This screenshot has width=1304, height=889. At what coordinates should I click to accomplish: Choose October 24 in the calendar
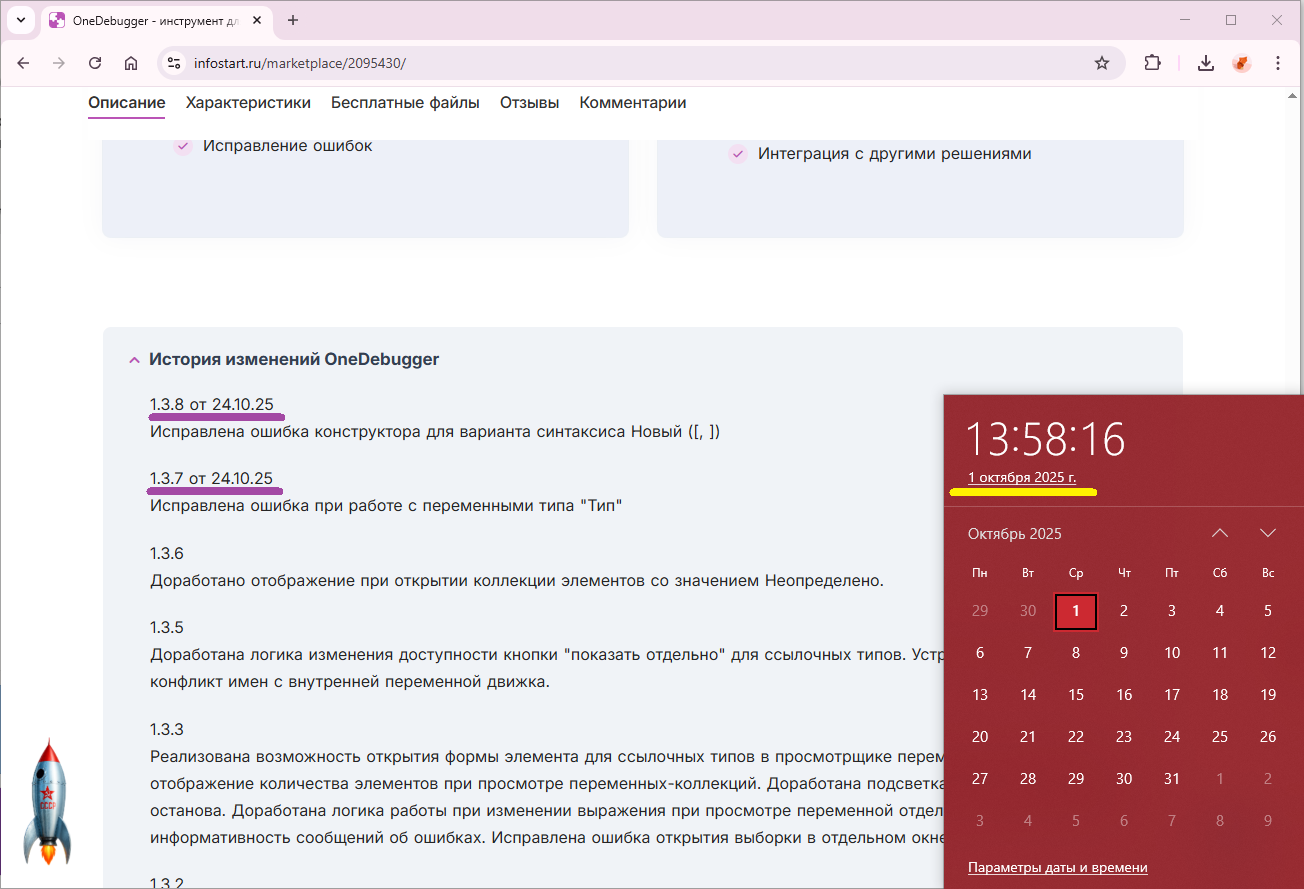point(1172,737)
